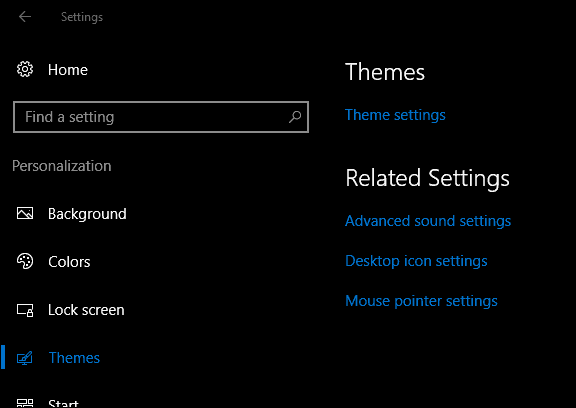576x408 pixels.
Task: Click the Start tiles icon
Action: tap(25, 403)
